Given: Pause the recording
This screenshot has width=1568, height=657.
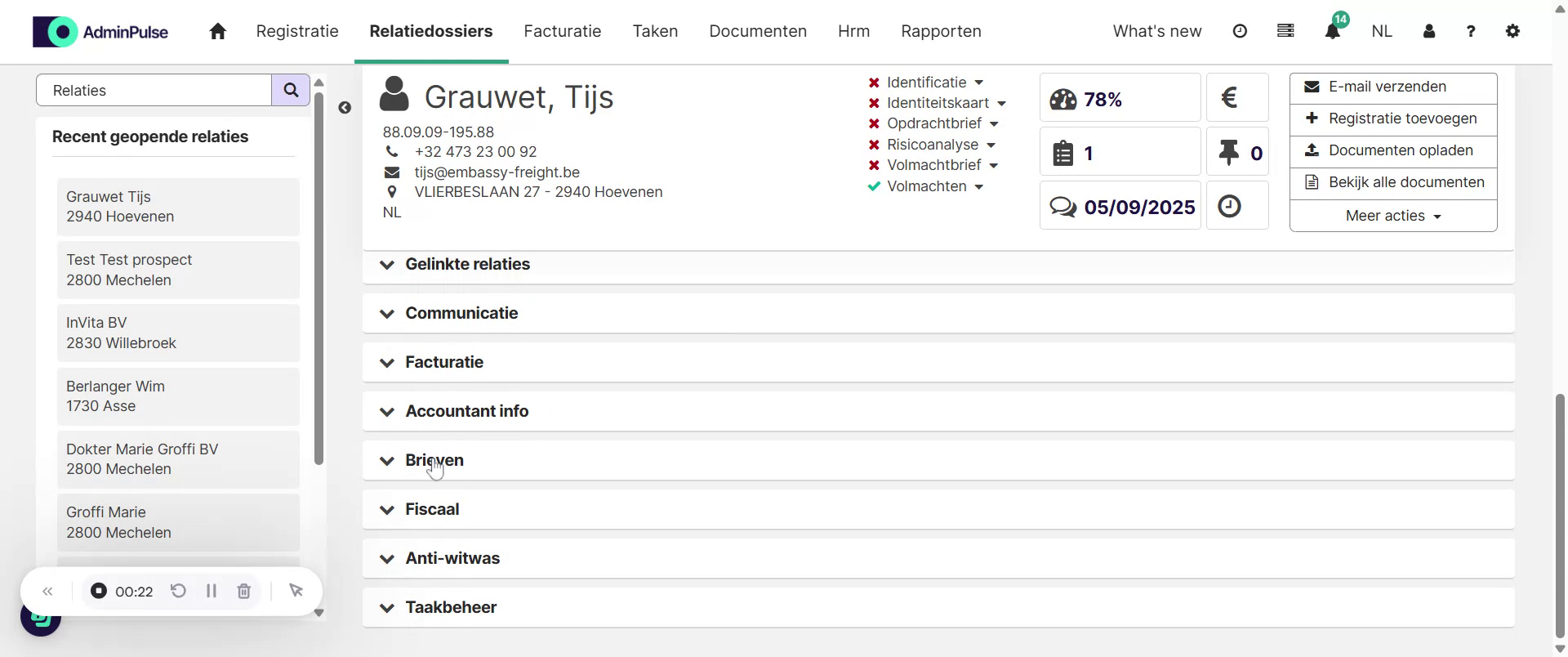Looking at the screenshot, I should point(212,591).
